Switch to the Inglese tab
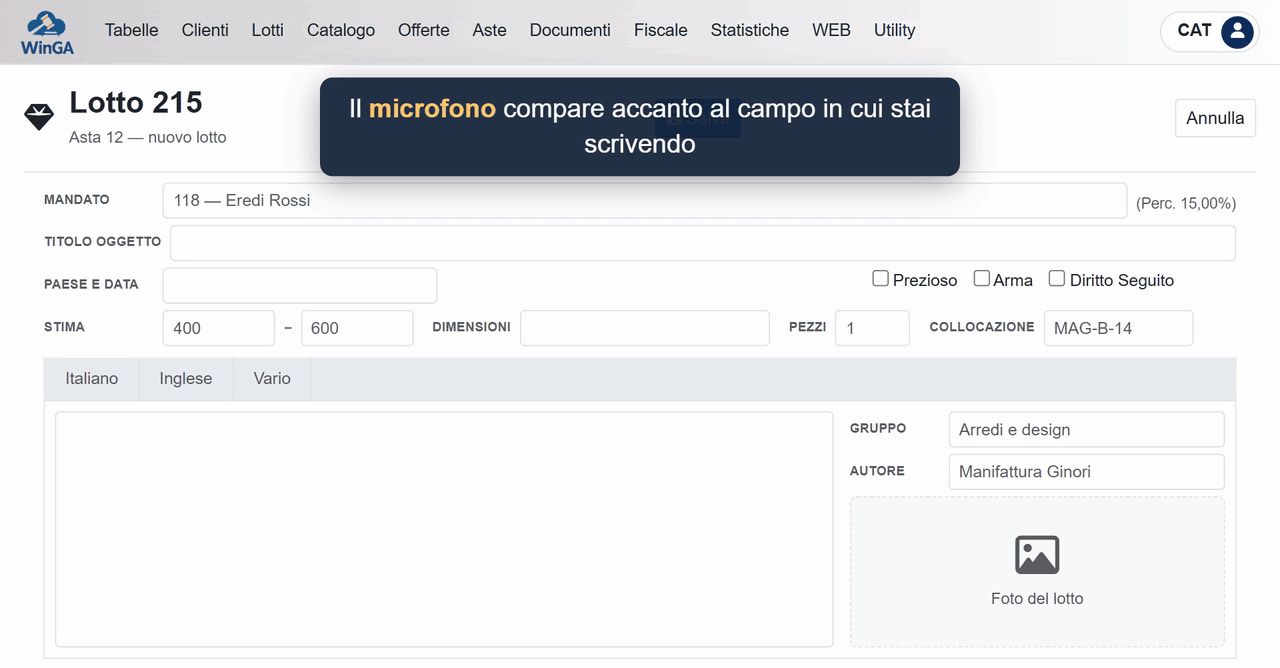Image resolution: width=1280 pixels, height=668 pixels. click(x=186, y=379)
